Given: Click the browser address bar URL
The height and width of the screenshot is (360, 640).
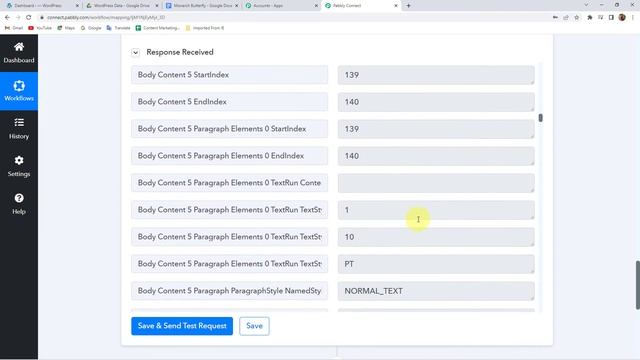Looking at the screenshot, I should (106, 18).
